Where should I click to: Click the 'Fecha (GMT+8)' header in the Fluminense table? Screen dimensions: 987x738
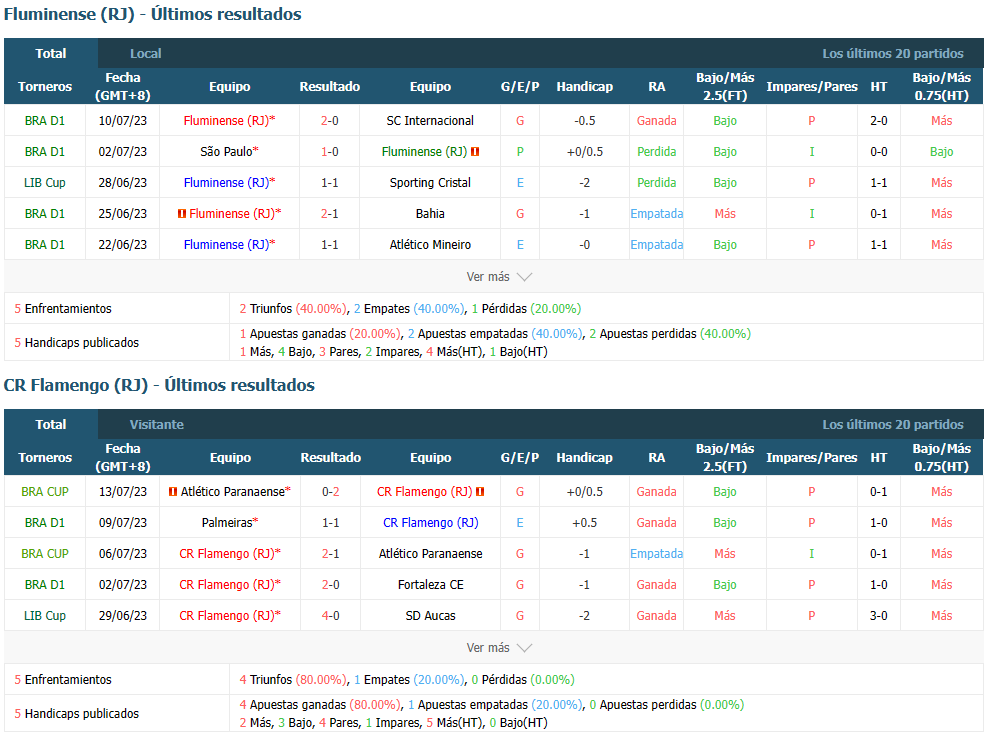coord(123,87)
